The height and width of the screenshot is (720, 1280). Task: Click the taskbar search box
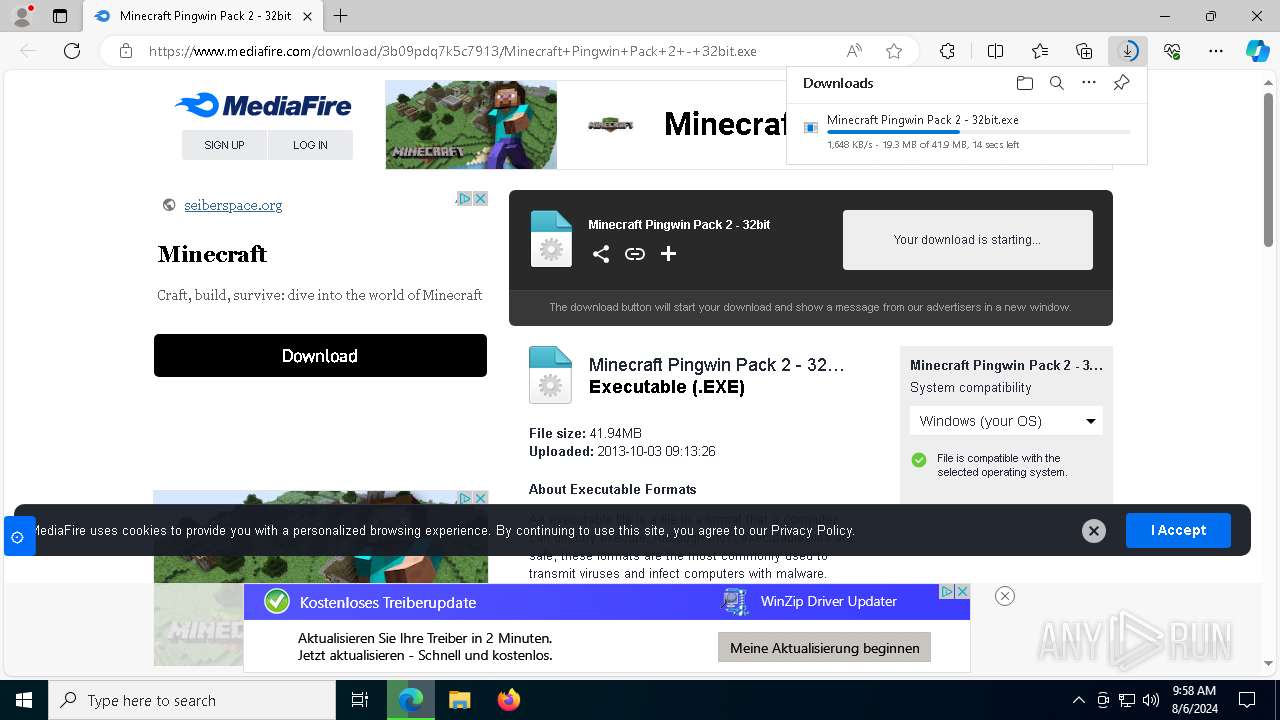pyautogui.click(x=192, y=700)
